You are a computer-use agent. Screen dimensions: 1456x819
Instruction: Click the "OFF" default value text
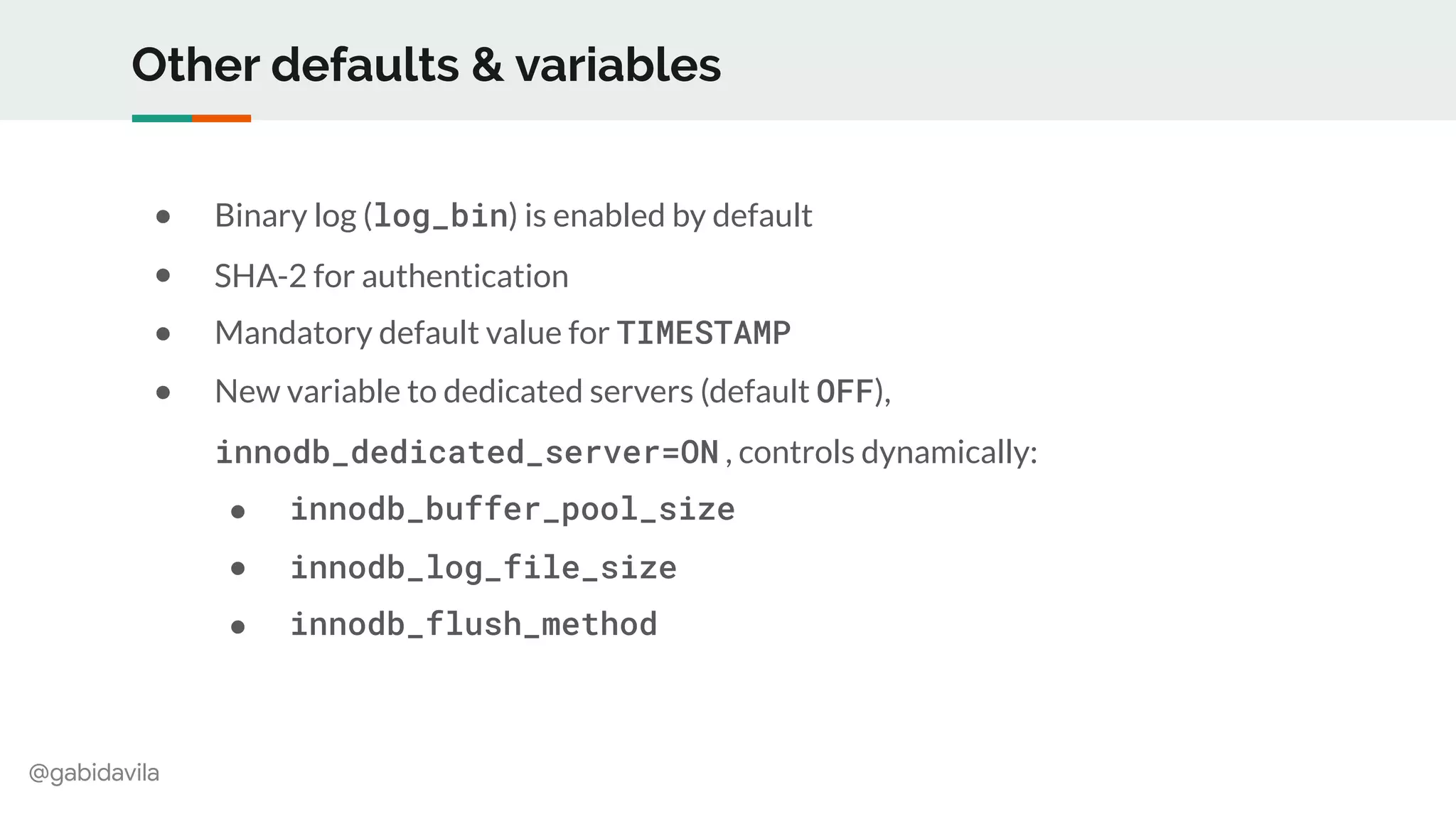click(x=845, y=392)
